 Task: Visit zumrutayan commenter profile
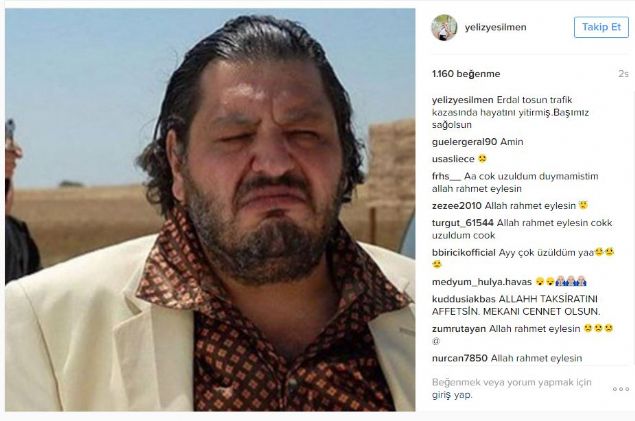pos(459,329)
